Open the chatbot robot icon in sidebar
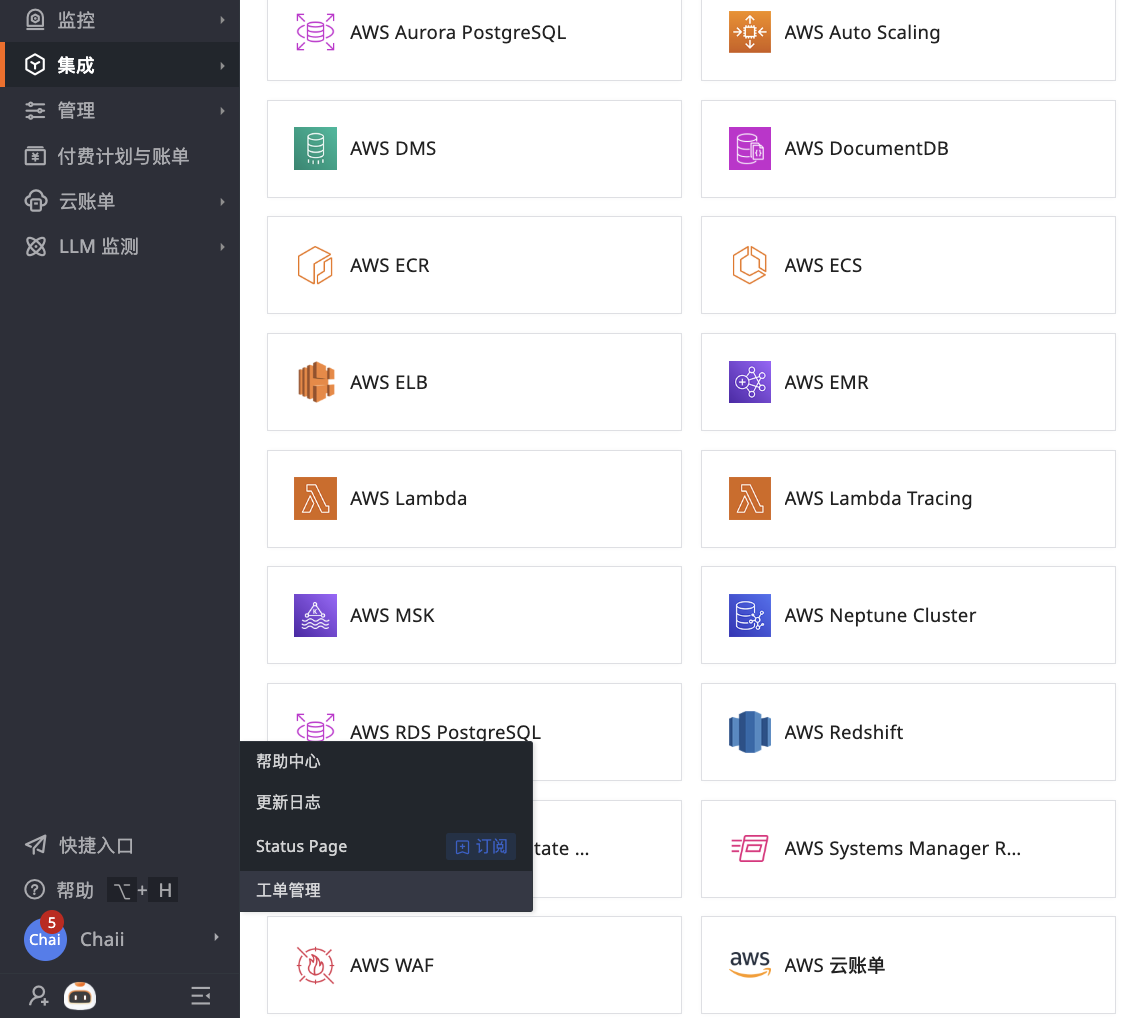 pos(80,995)
